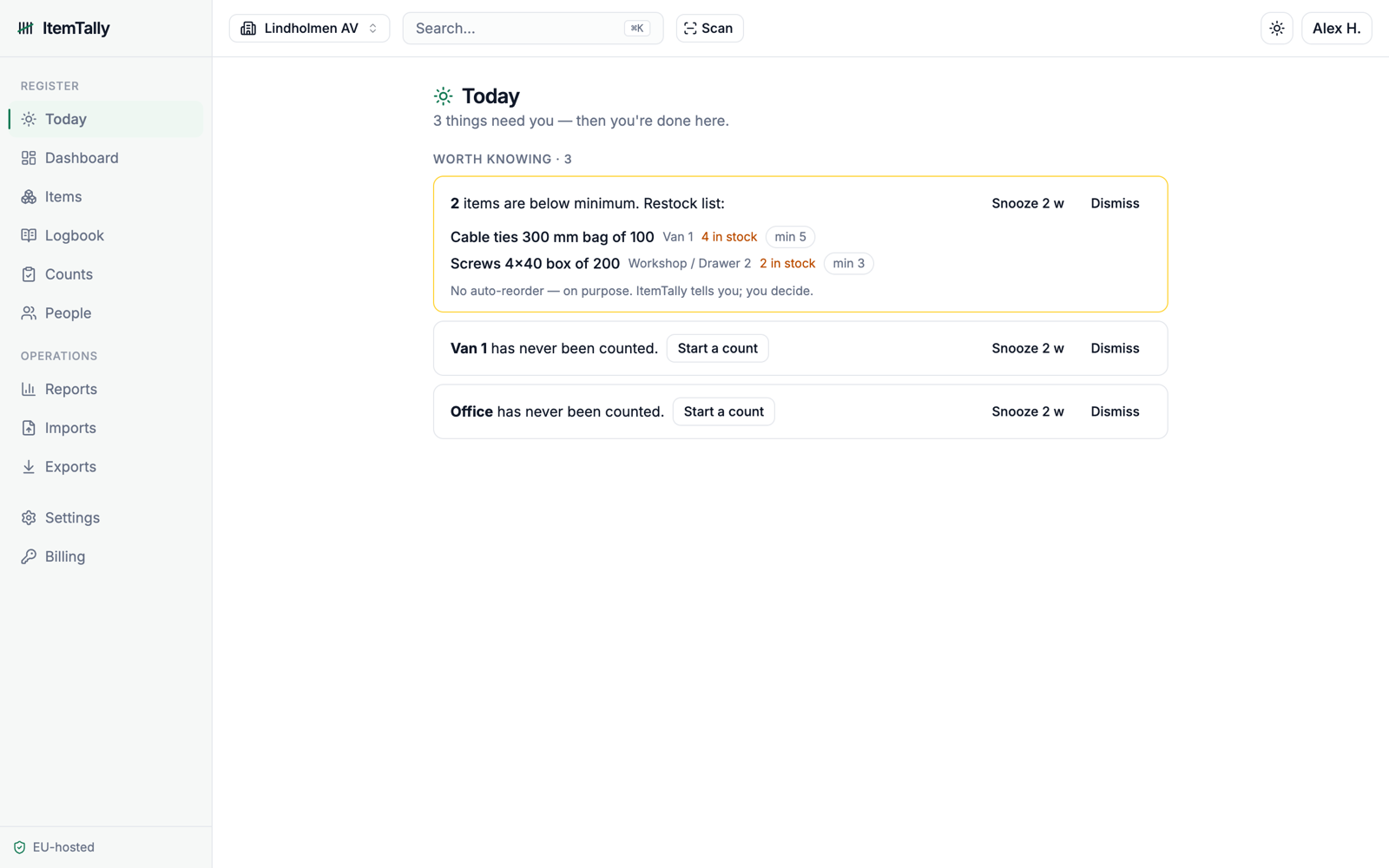Click the Items boxes icon
This screenshot has width=1389, height=868.
[x=29, y=197]
